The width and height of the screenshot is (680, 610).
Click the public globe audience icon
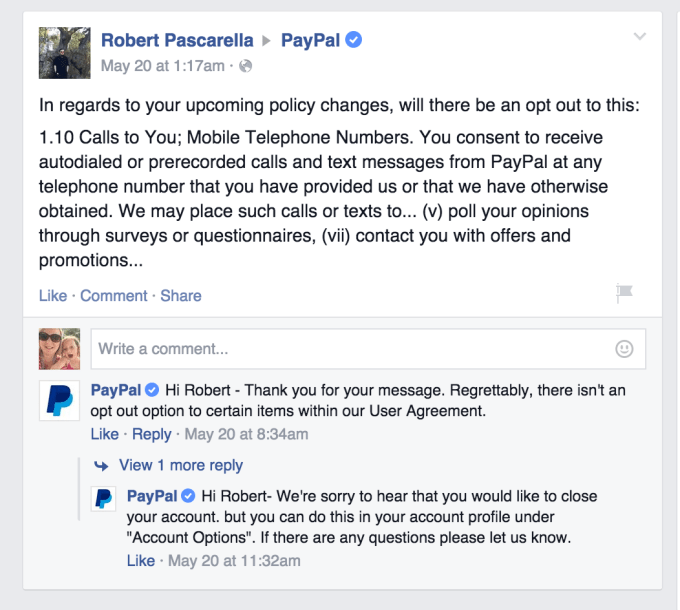coord(246,67)
